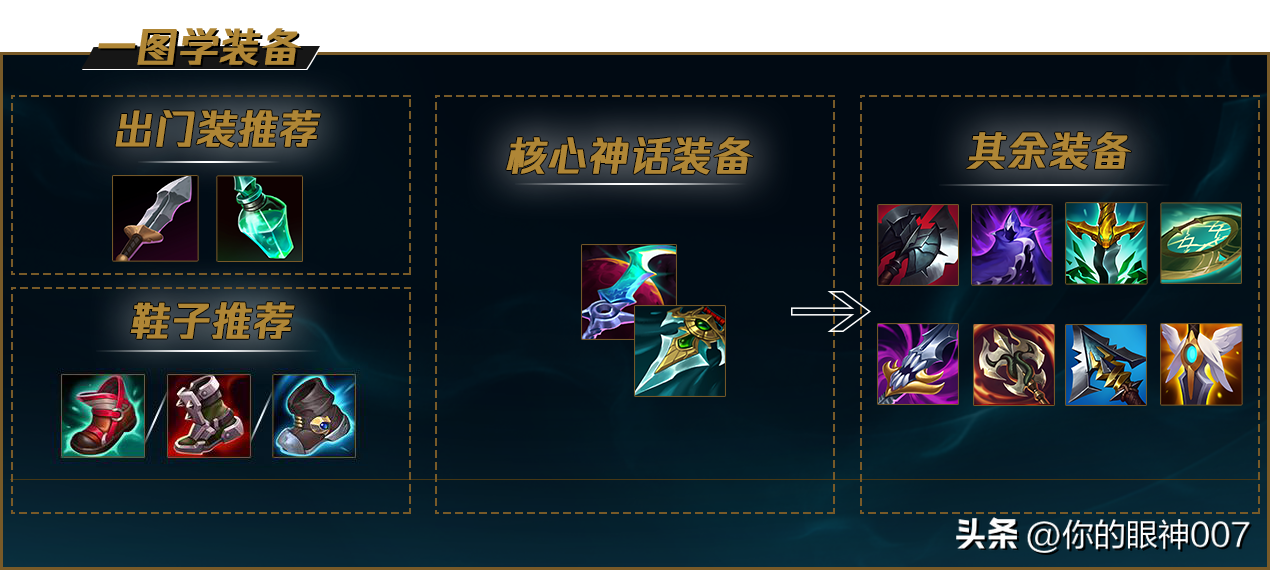Select the gold-and-teal claw mythic item icon
The height and width of the screenshot is (570, 1270).
(x=680, y=351)
